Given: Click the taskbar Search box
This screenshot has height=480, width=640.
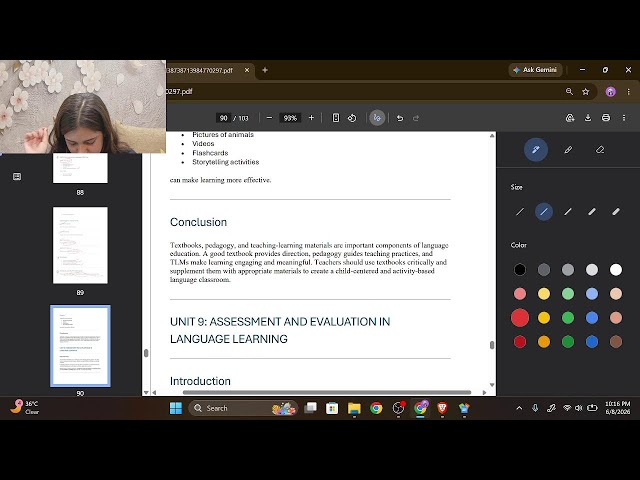Looking at the screenshot, I should point(243,408).
